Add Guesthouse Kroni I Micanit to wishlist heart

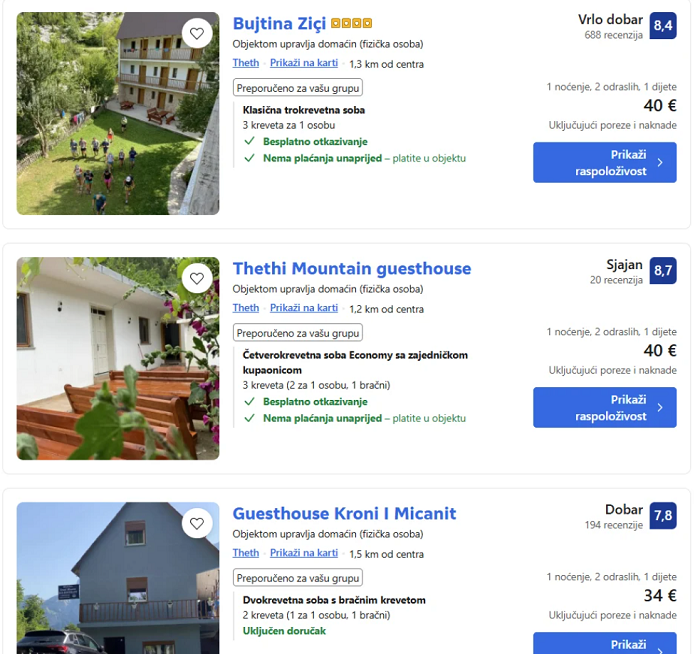click(197, 523)
